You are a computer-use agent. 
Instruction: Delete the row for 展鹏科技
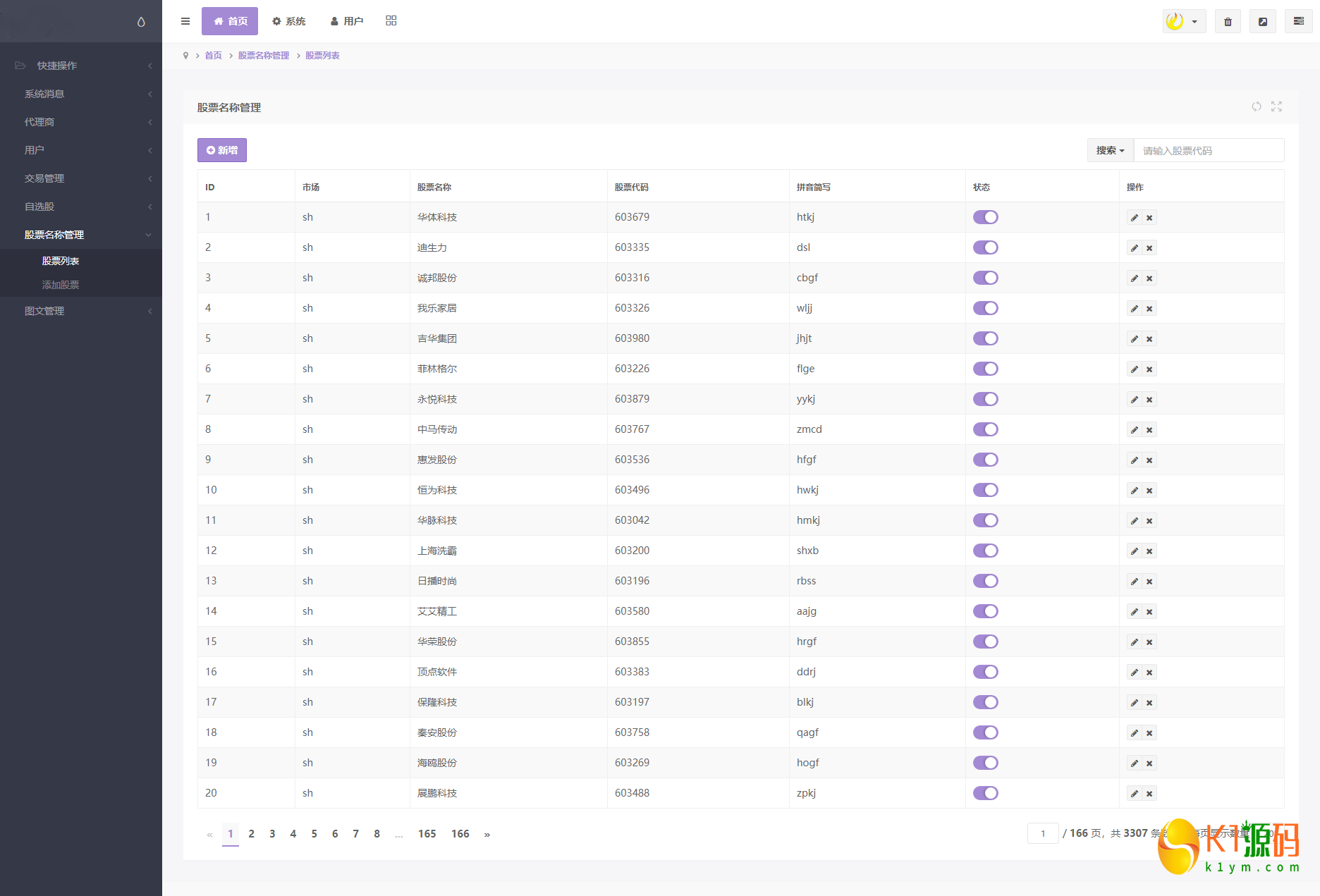point(1149,794)
